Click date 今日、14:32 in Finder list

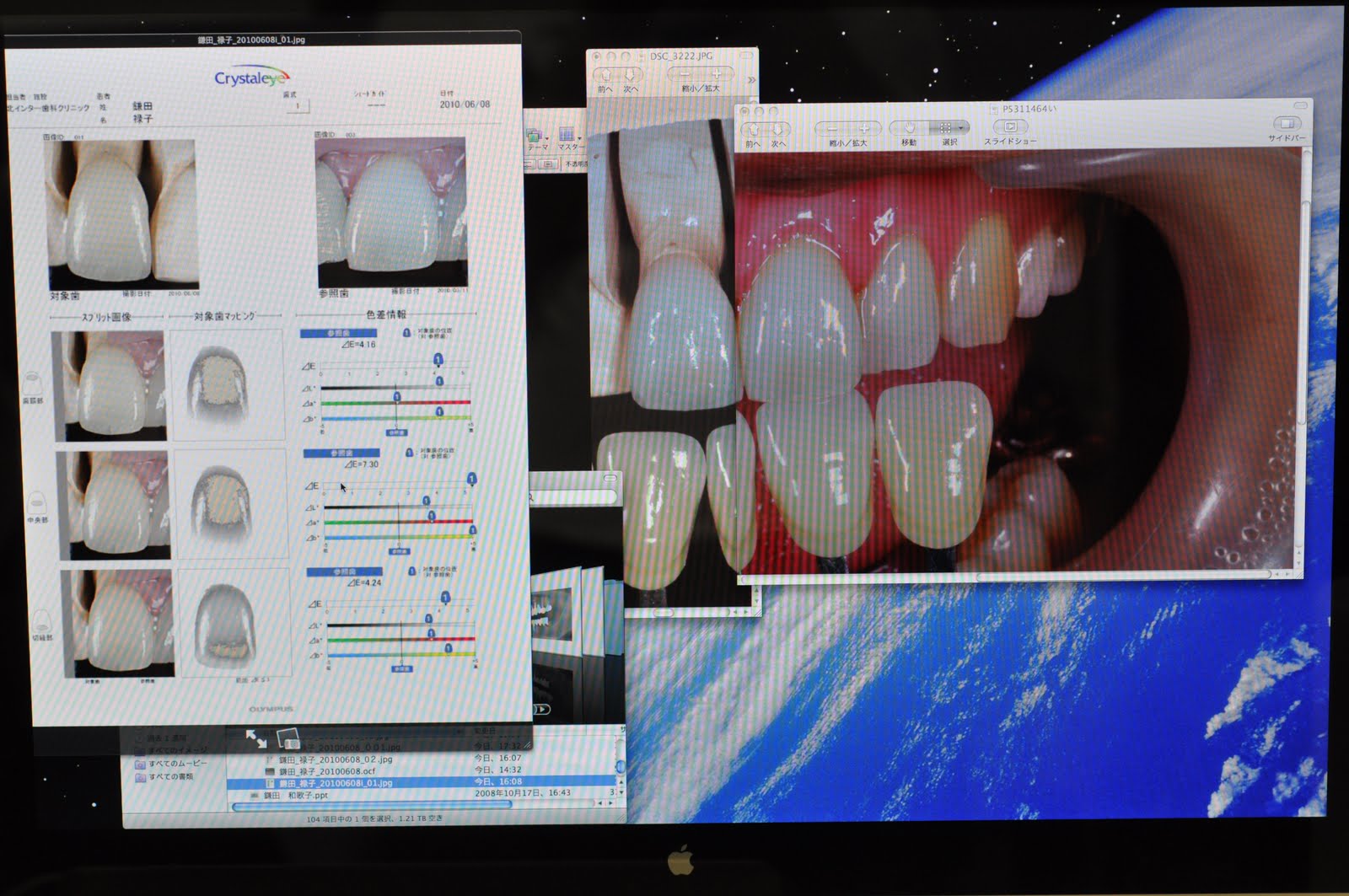(497, 770)
